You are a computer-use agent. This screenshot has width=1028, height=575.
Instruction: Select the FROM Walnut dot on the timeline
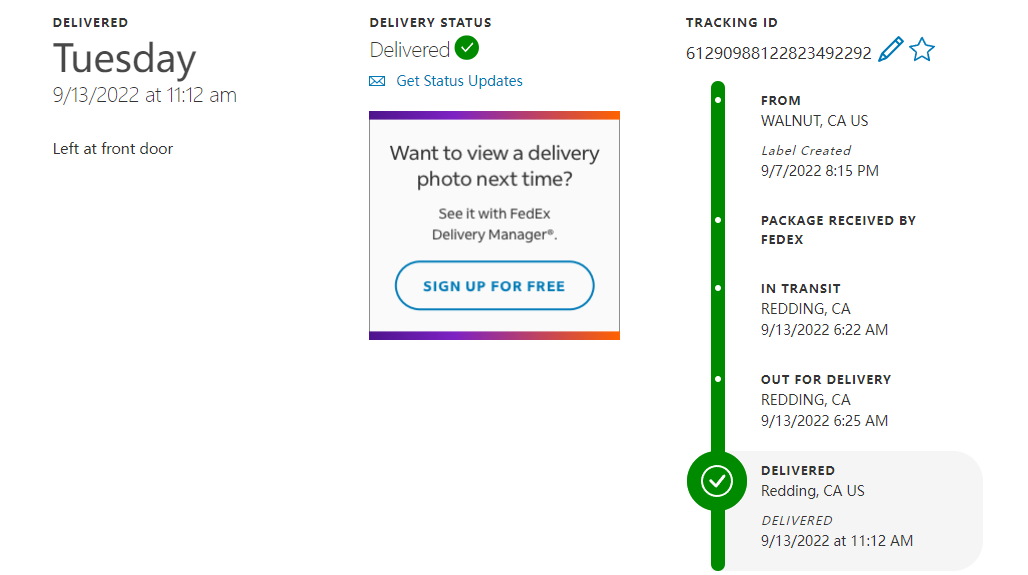pos(718,100)
